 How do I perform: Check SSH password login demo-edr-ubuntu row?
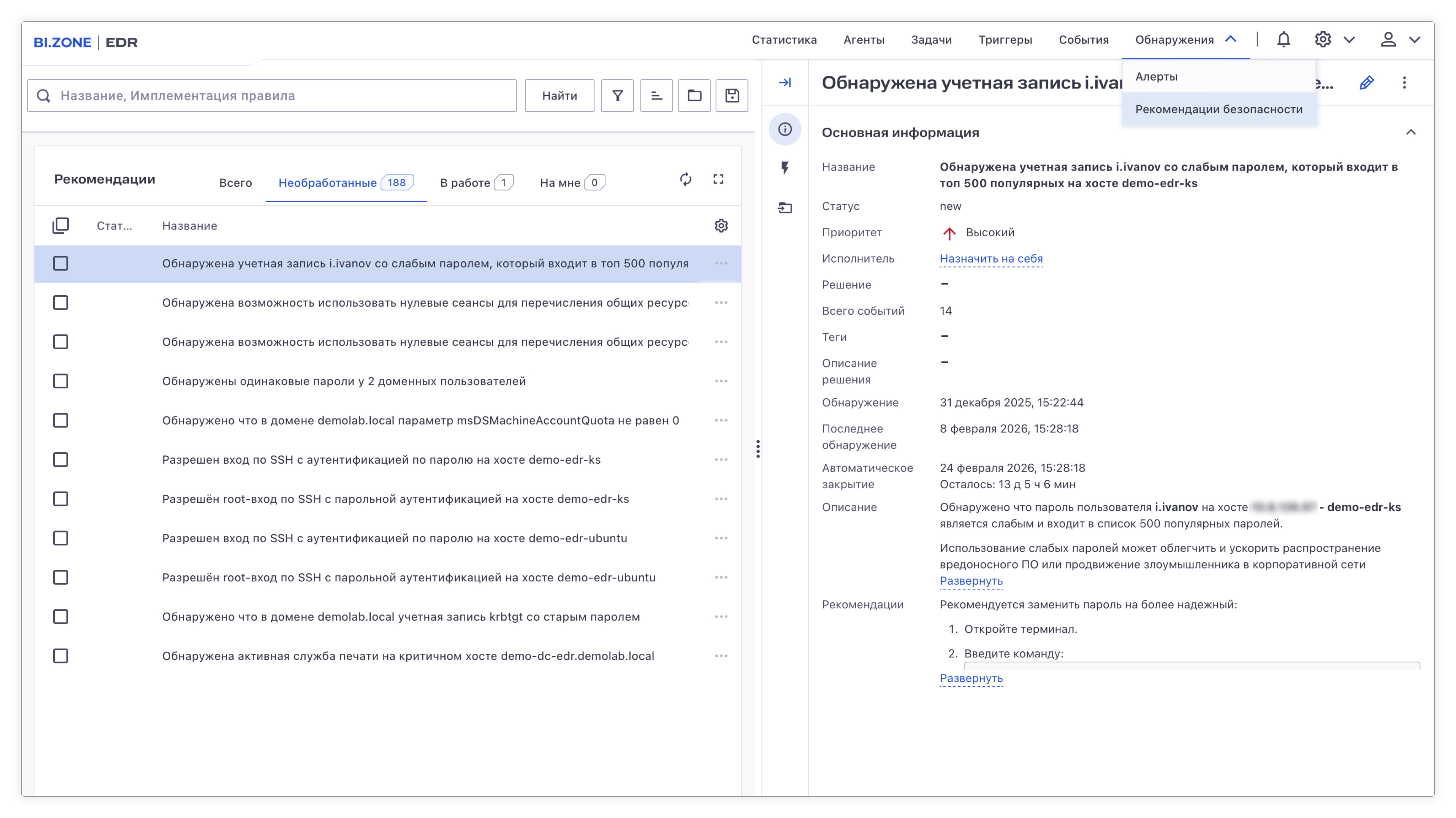[60, 538]
